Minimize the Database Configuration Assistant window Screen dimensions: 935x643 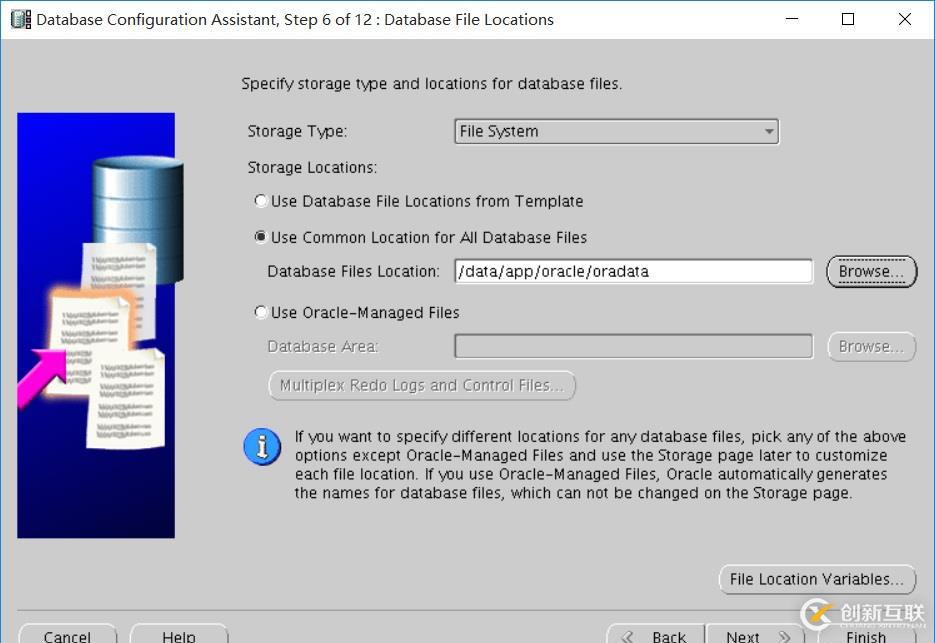[x=792, y=19]
